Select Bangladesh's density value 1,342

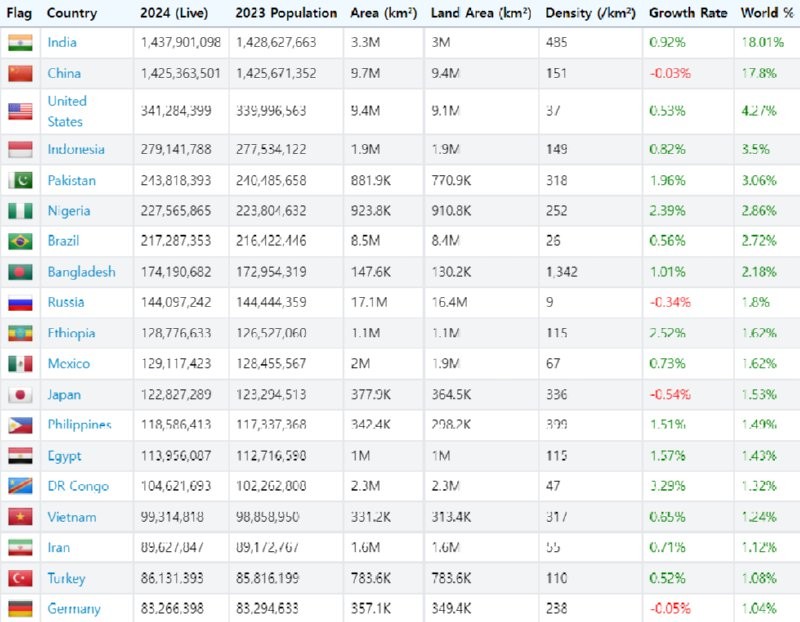point(562,272)
